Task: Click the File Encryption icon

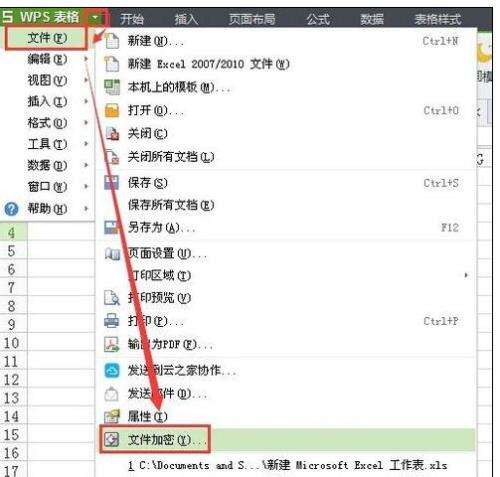Action: [111, 439]
